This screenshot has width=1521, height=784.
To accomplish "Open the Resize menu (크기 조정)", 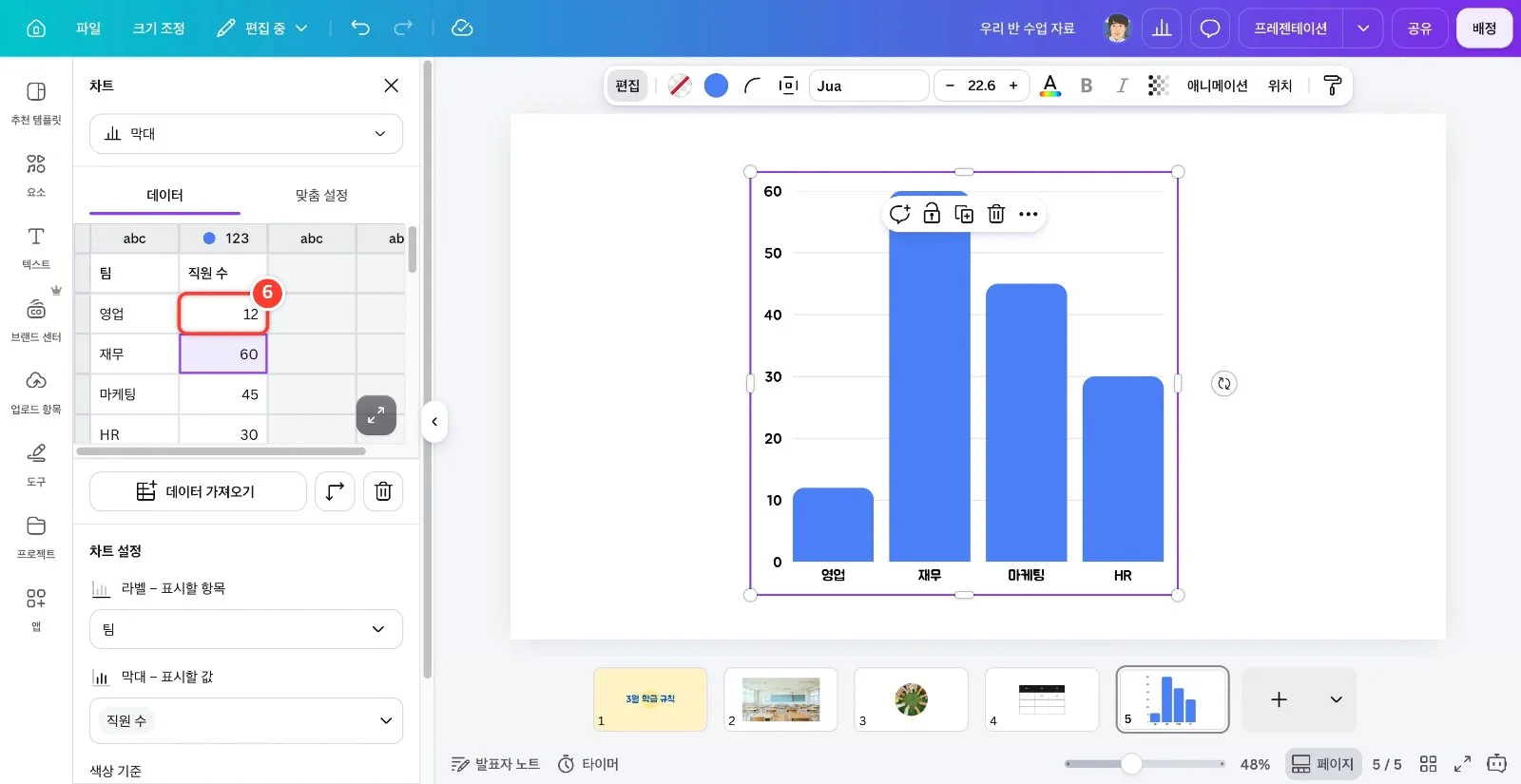I will tap(159, 29).
